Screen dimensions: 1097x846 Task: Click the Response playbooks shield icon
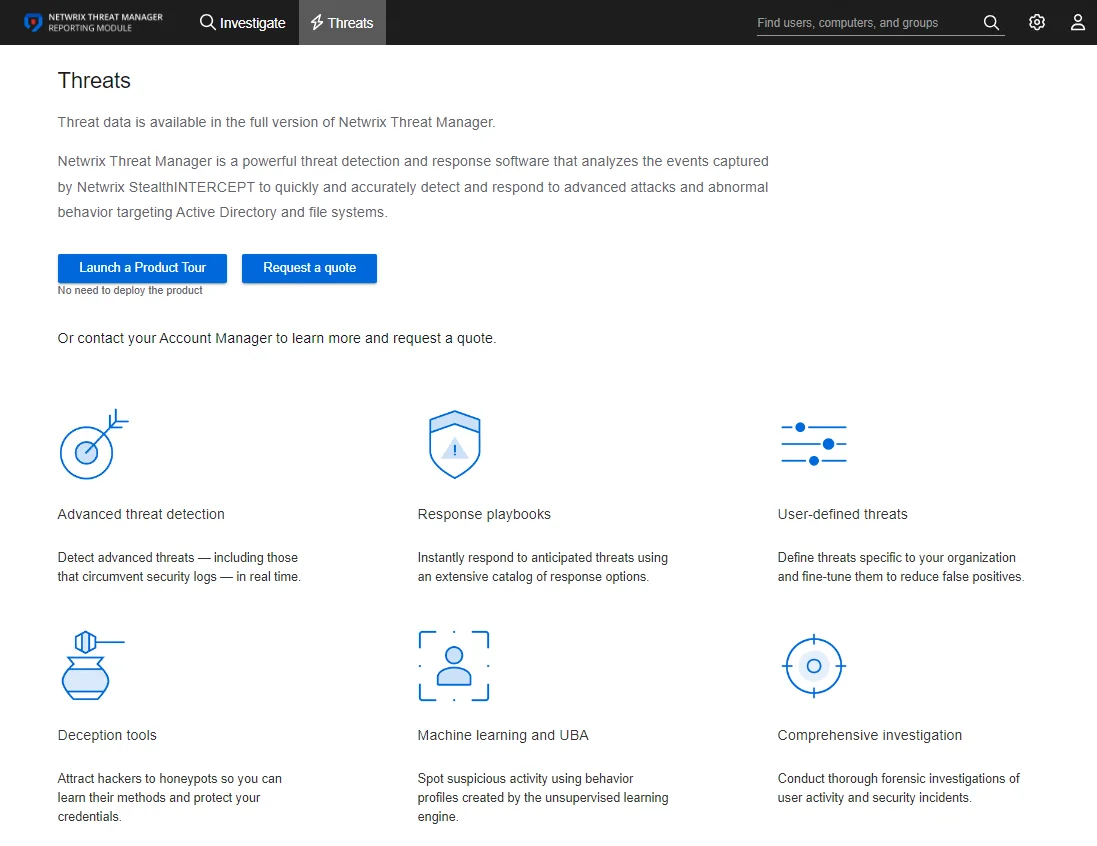point(454,444)
